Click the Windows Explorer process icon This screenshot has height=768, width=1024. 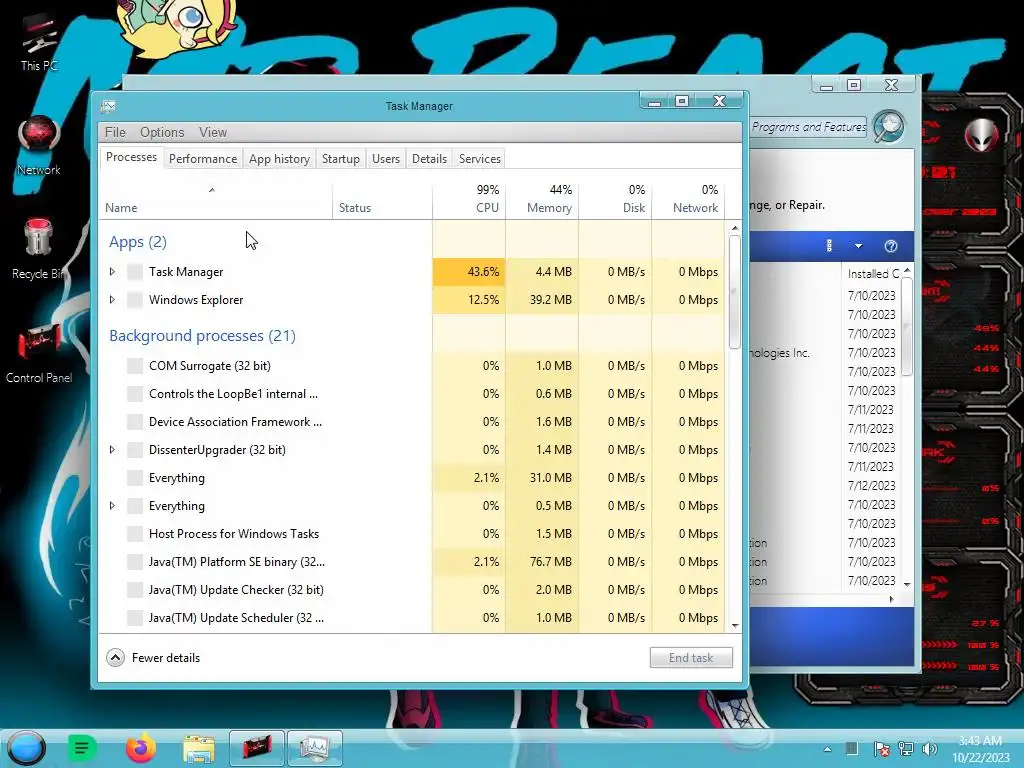point(135,300)
